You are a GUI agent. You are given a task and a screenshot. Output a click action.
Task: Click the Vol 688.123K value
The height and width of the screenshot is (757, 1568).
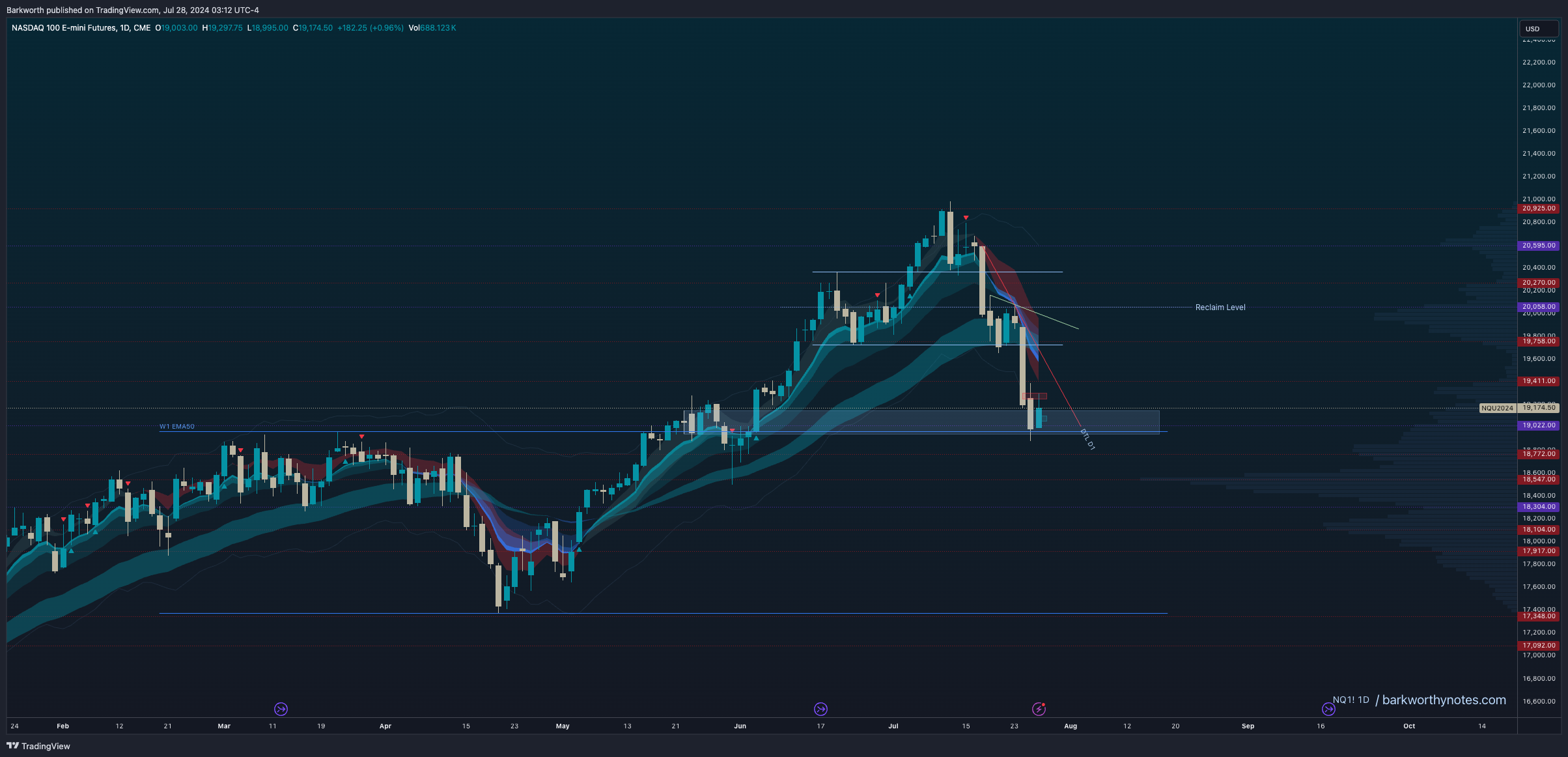pos(432,28)
